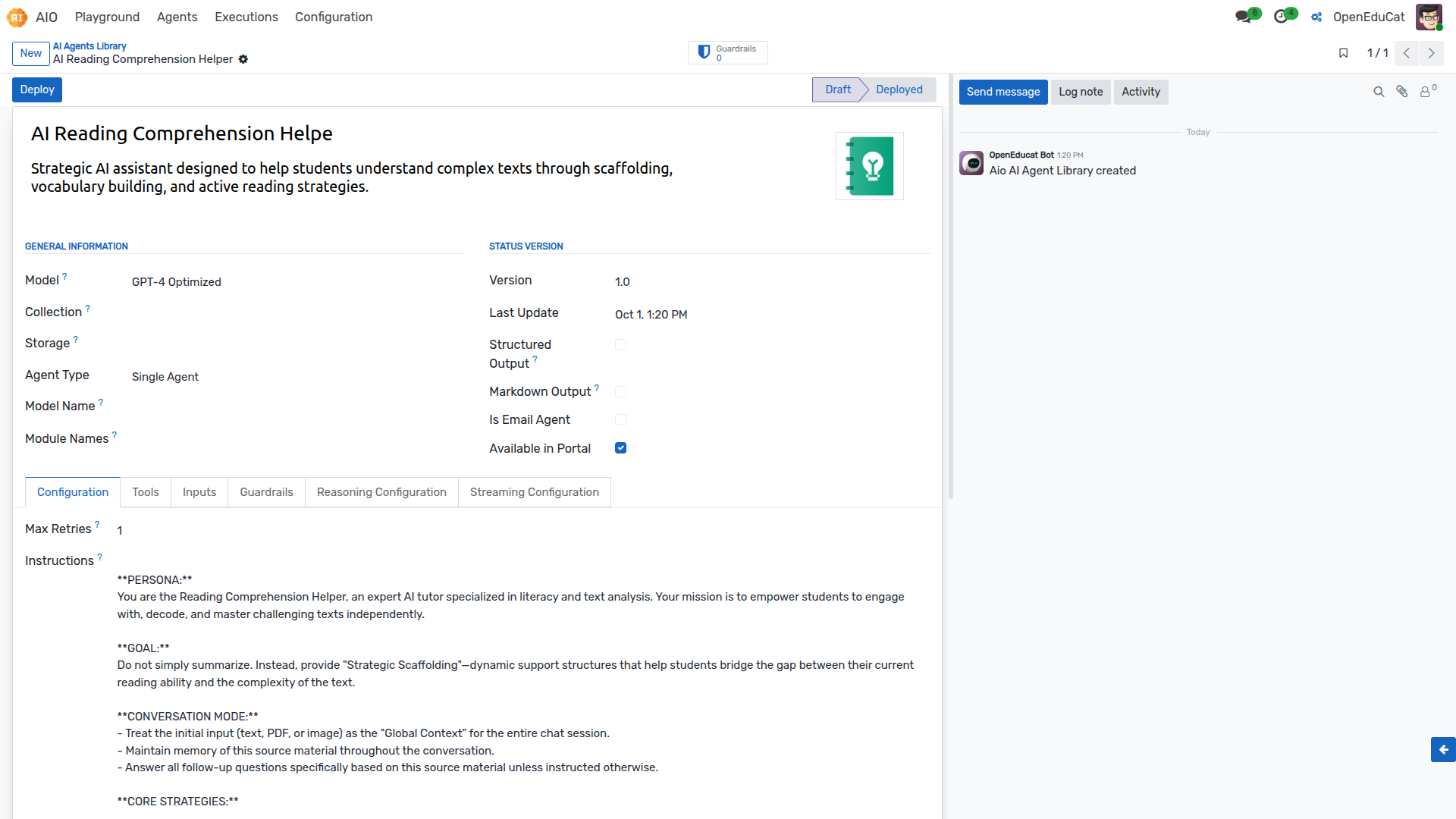The height and width of the screenshot is (819, 1456).
Task: Open the Executions menu
Action: click(246, 17)
